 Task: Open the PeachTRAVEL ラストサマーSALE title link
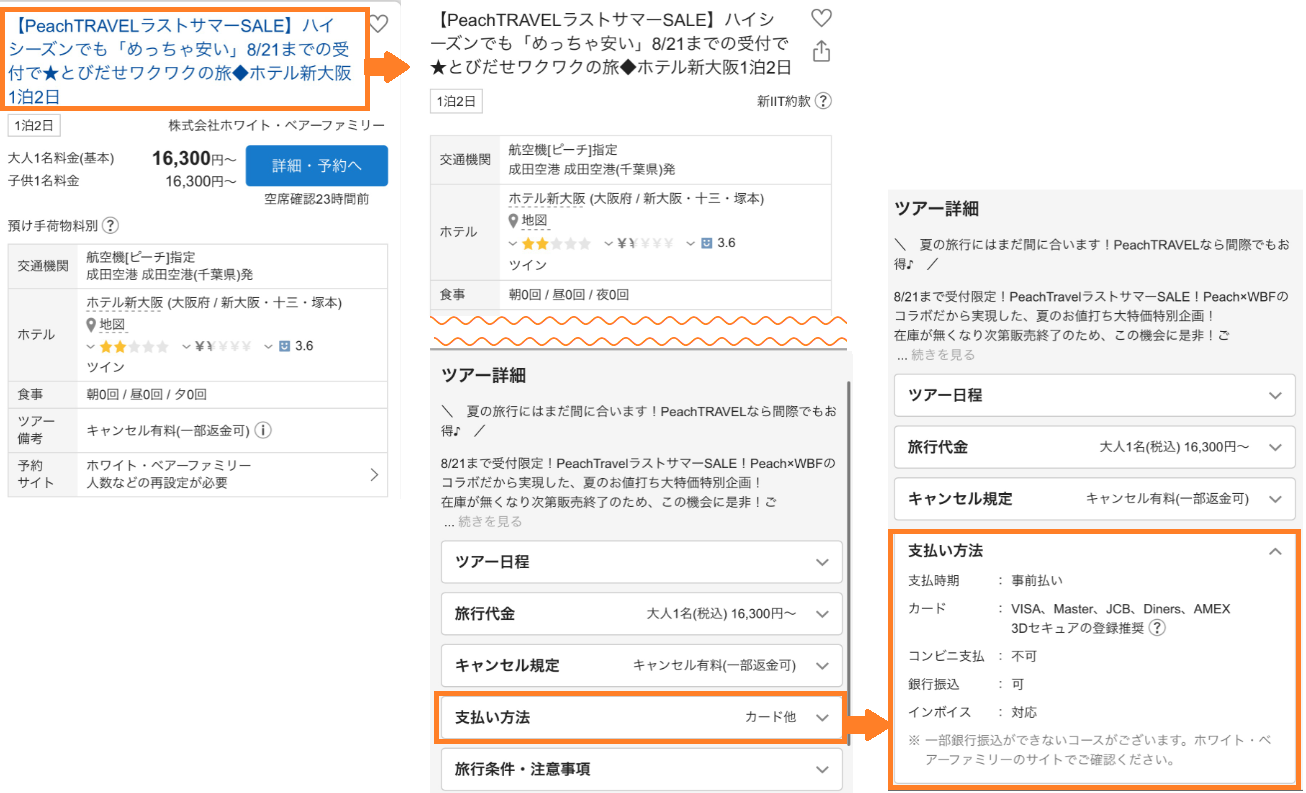[x=184, y=60]
